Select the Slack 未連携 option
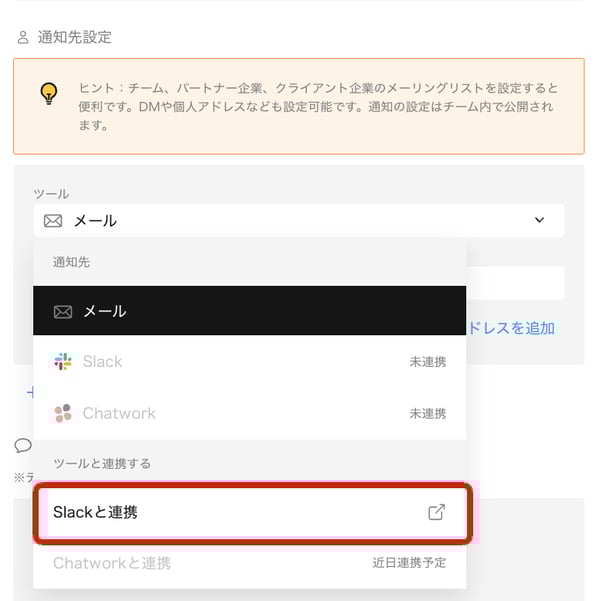Viewport: 600px width, 601px height. tap(250, 361)
